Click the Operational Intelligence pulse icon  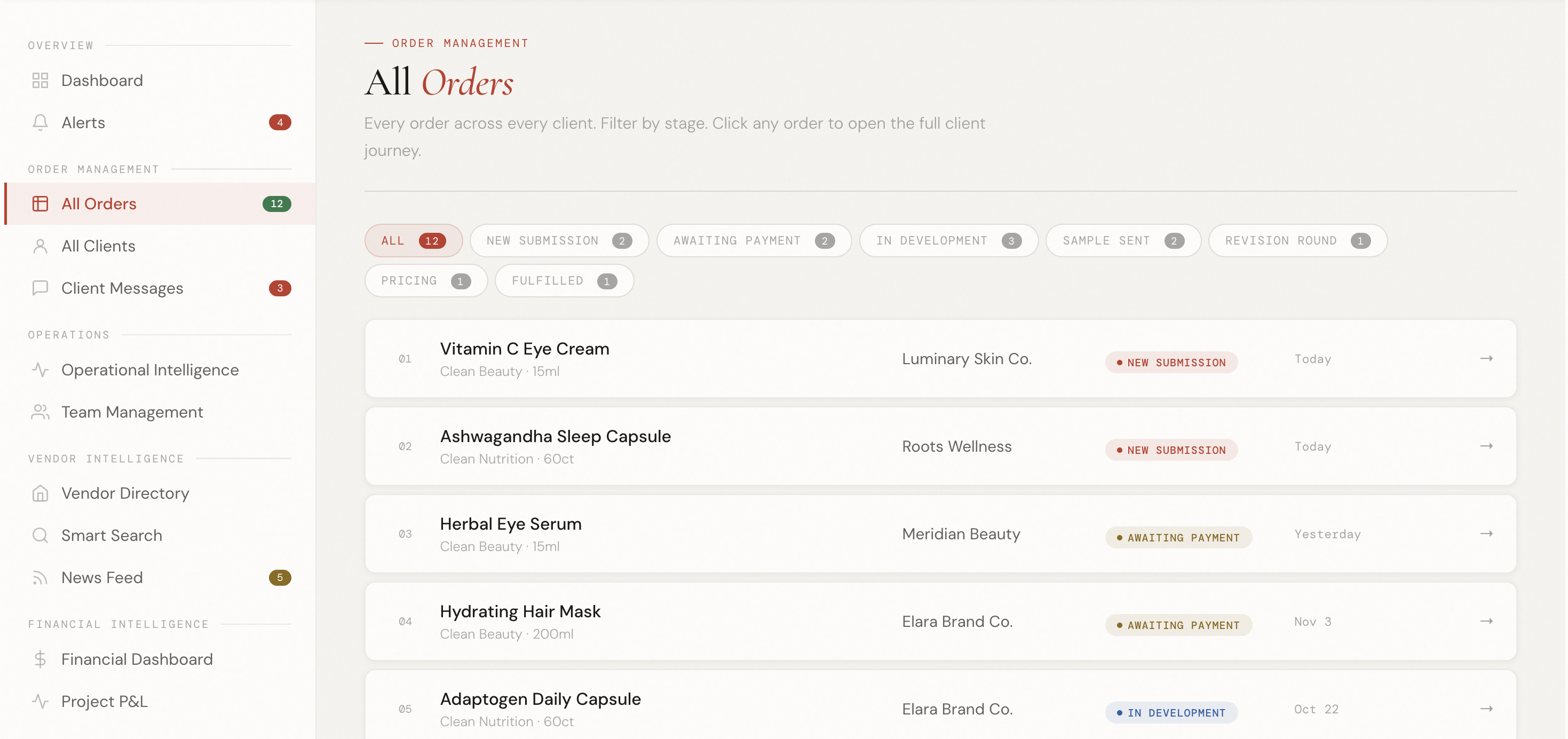point(40,370)
